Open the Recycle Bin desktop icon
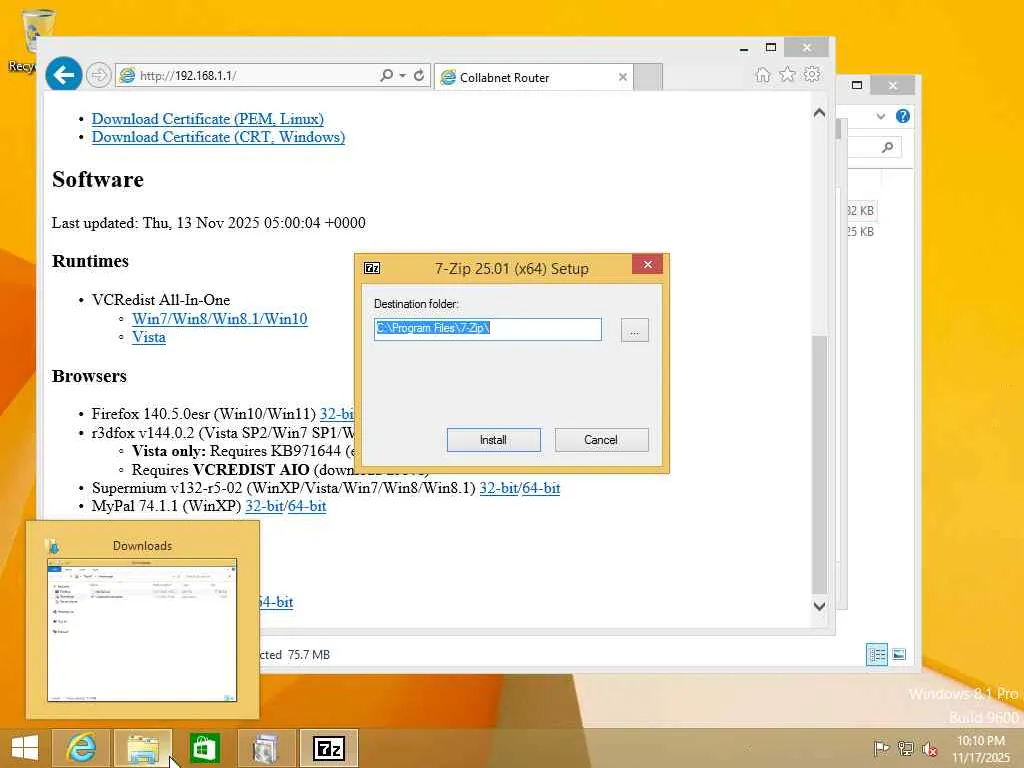The image size is (1024, 768). point(37,39)
